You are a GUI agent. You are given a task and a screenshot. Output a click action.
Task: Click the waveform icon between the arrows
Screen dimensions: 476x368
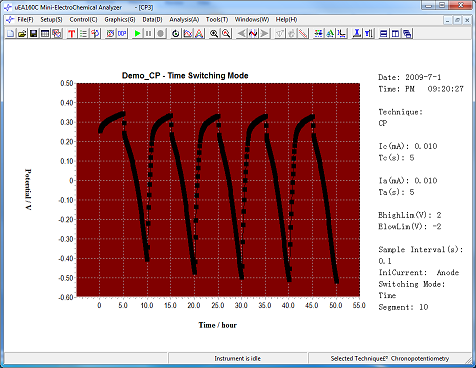coord(253,33)
